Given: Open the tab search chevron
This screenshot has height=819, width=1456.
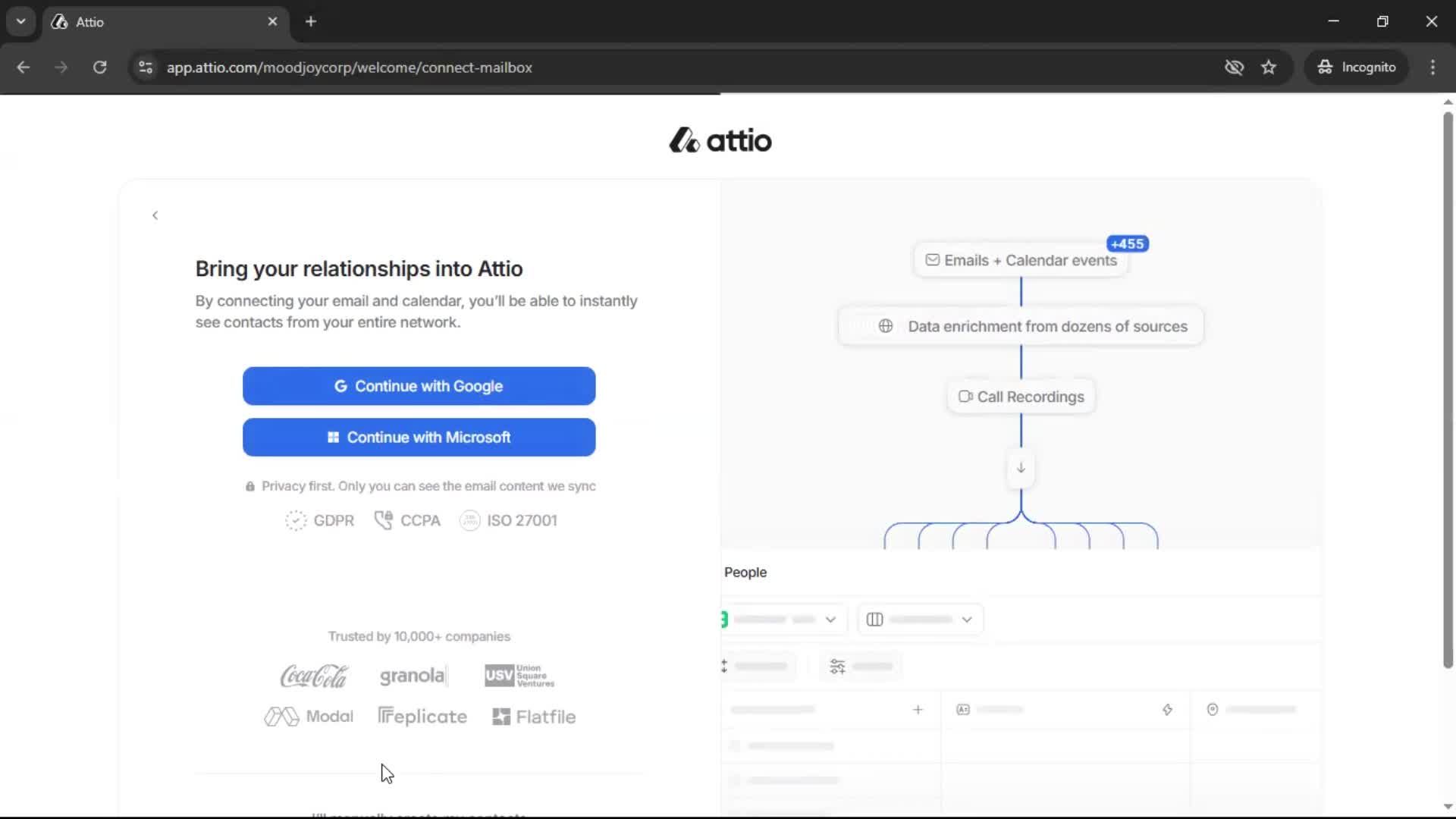Looking at the screenshot, I should point(20,21).
